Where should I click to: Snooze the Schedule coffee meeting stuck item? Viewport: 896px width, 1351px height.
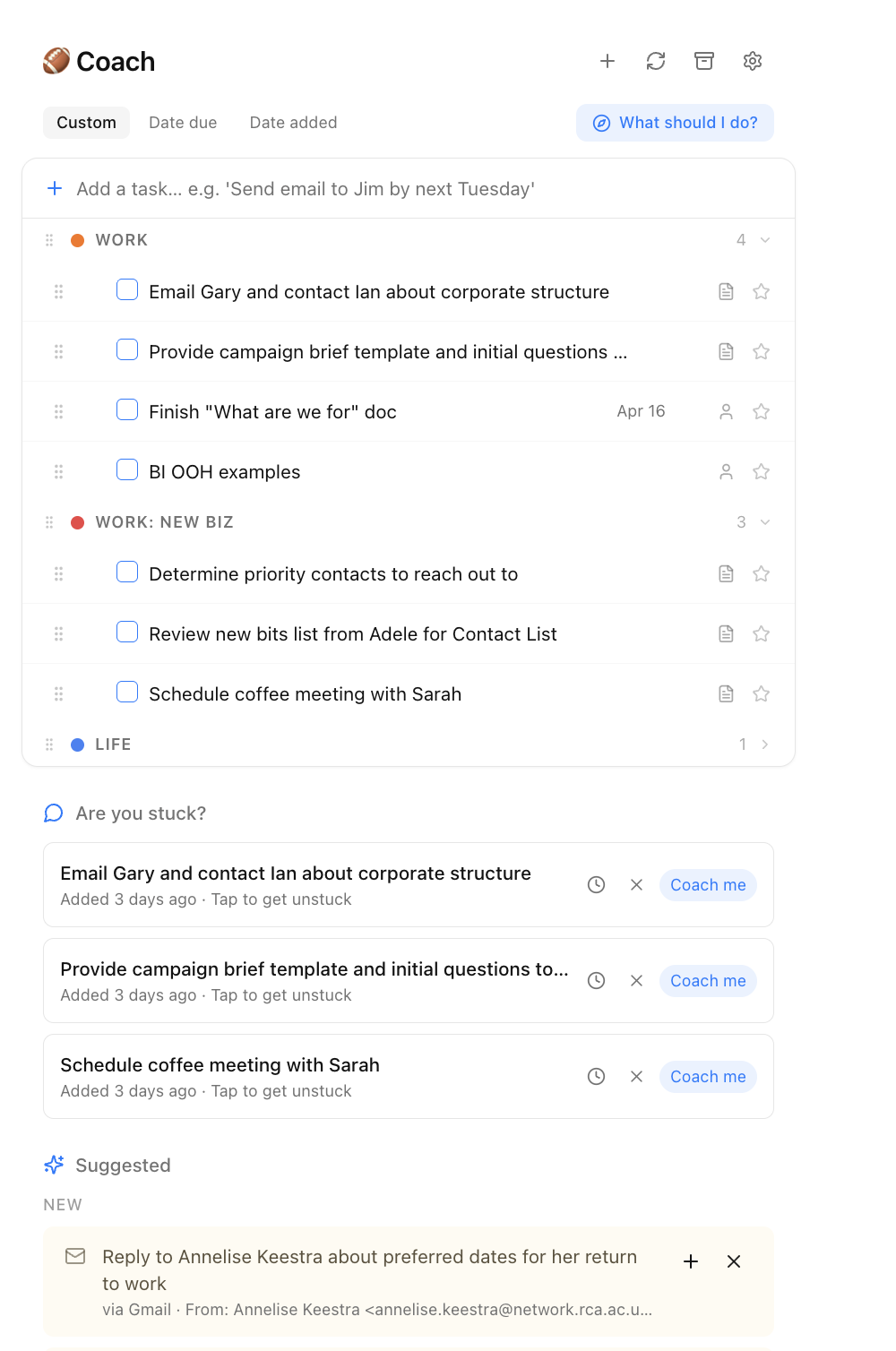(x=596, y=1076)
